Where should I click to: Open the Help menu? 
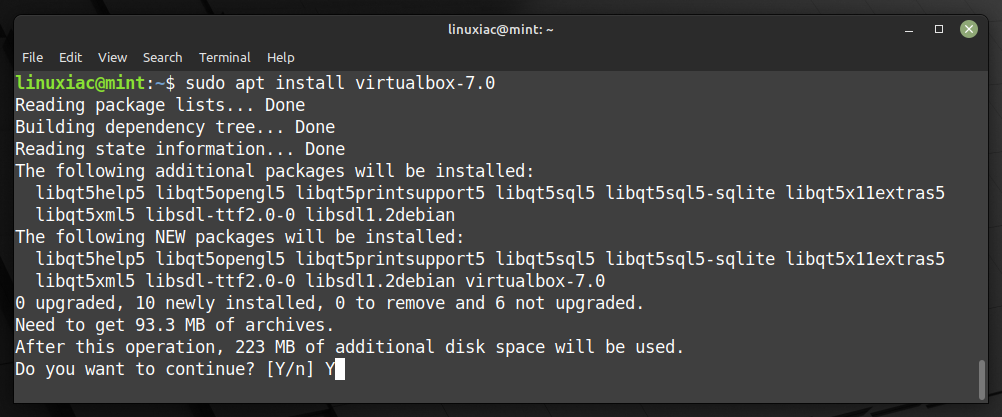281,57
